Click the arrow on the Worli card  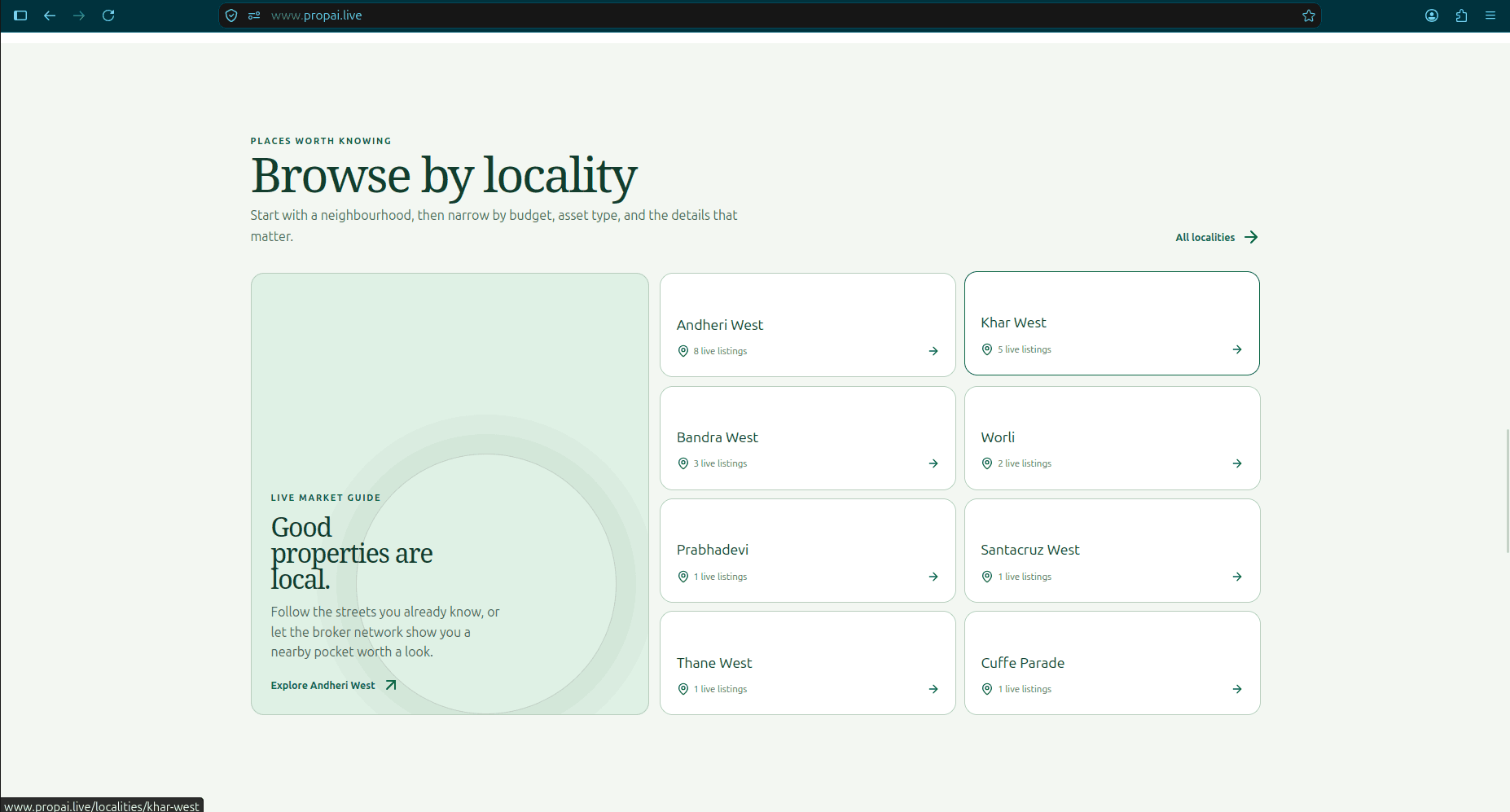[x=1237, y=463]
